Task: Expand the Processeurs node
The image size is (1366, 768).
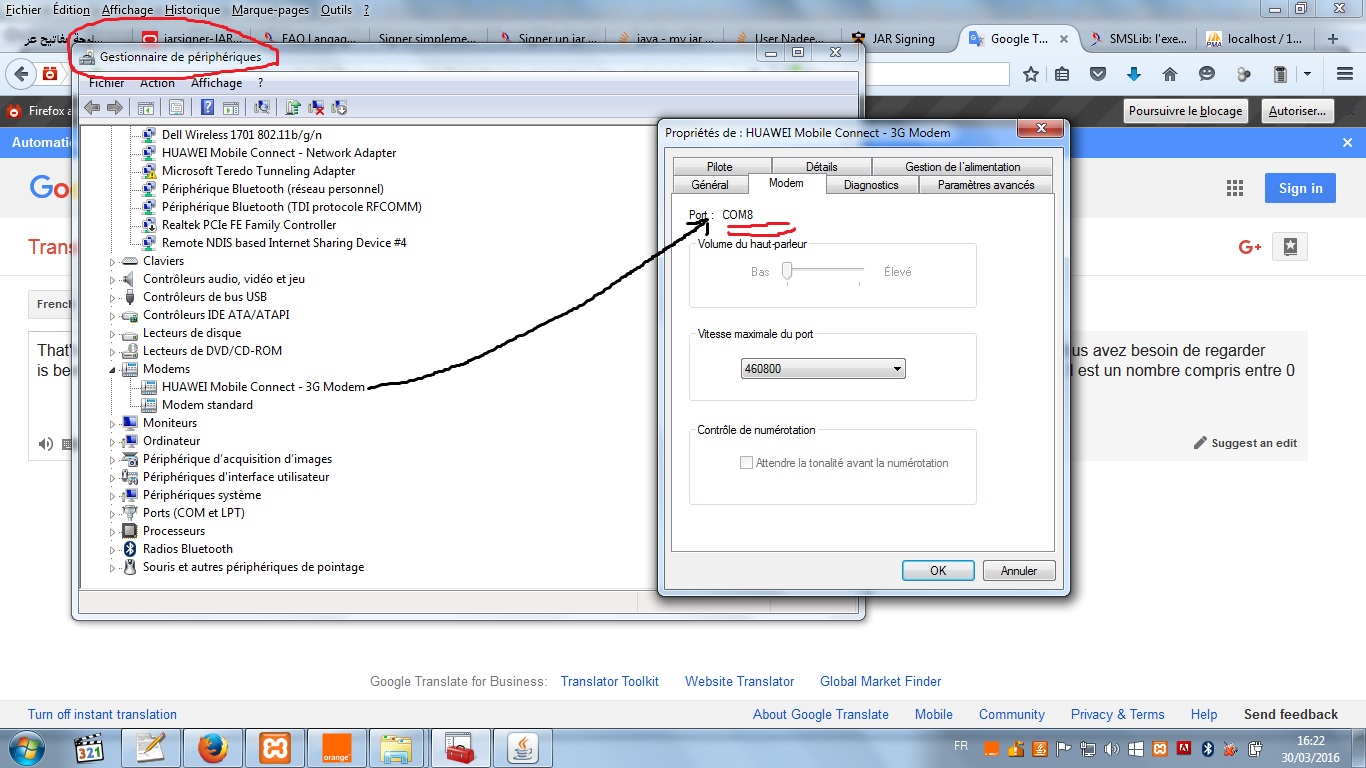Action: [113, 531]
